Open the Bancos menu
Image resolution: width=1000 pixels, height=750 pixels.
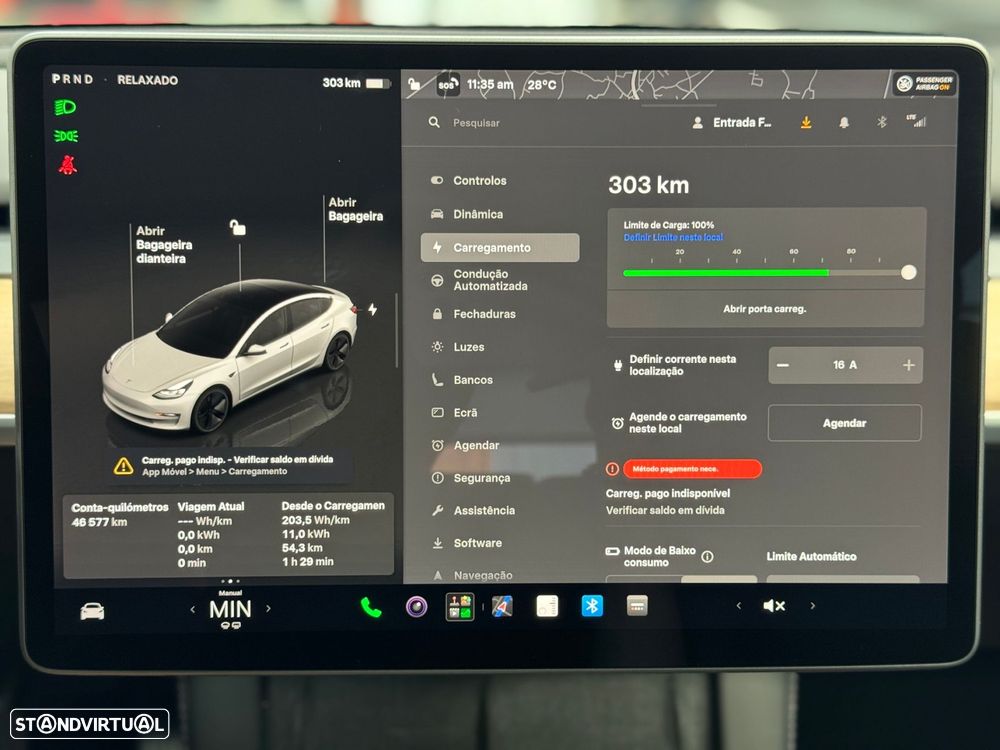point(462,380)
